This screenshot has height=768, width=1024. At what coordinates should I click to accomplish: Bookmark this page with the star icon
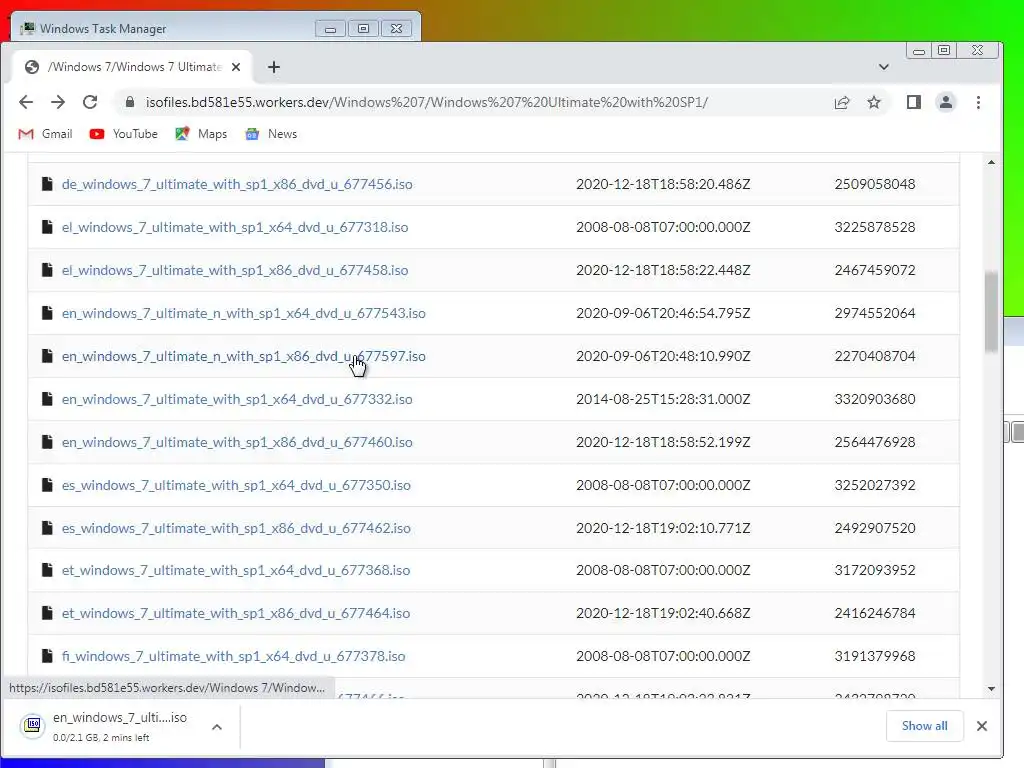pyautogui.click(x=874, y=103)
